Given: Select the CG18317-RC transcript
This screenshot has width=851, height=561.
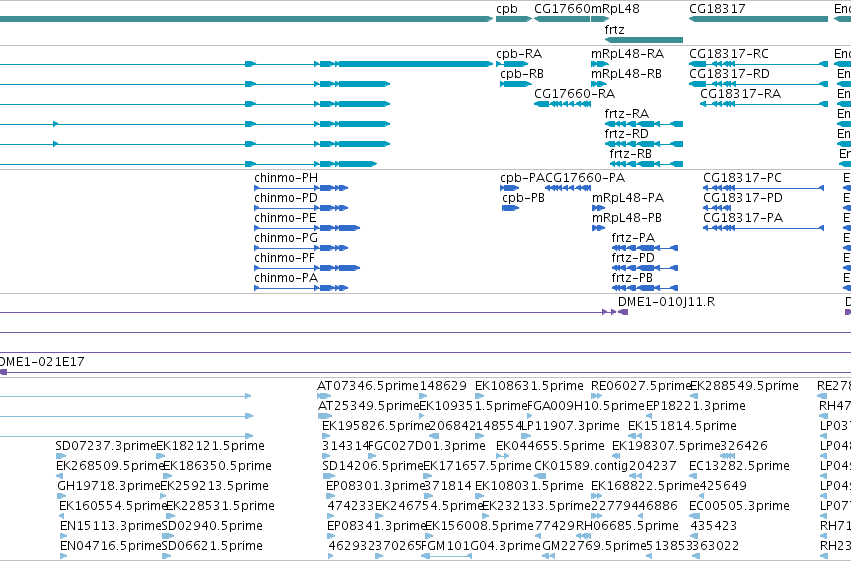Looking at the screenshot, I should (758, 64).
